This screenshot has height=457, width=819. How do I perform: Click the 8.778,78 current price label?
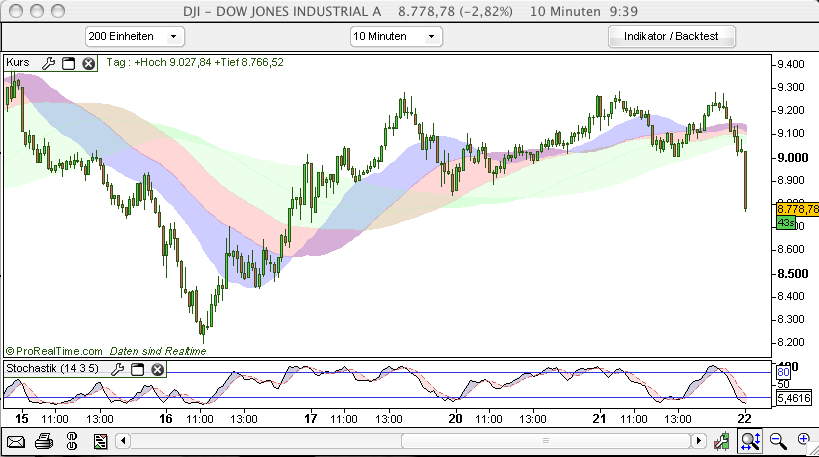click(x=798, y=209)
